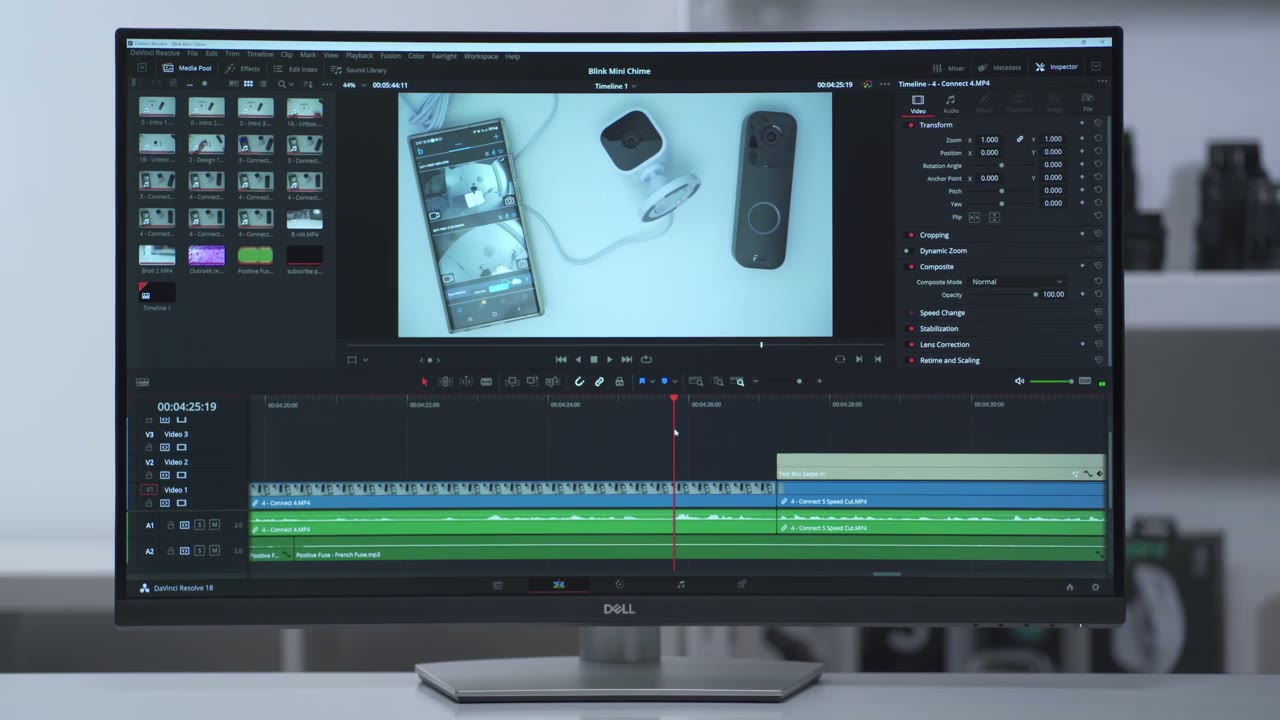Expand the Retime and Scaling section
The image size is (1280, 720).
pos(949,360)
